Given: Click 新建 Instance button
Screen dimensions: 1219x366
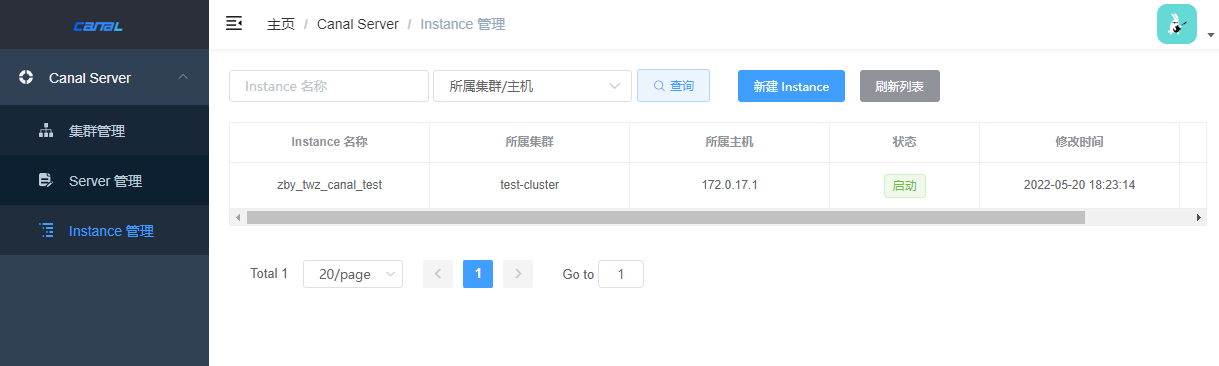Looking at the screenshot, I should pyautogui.click(x=791, y=86).
